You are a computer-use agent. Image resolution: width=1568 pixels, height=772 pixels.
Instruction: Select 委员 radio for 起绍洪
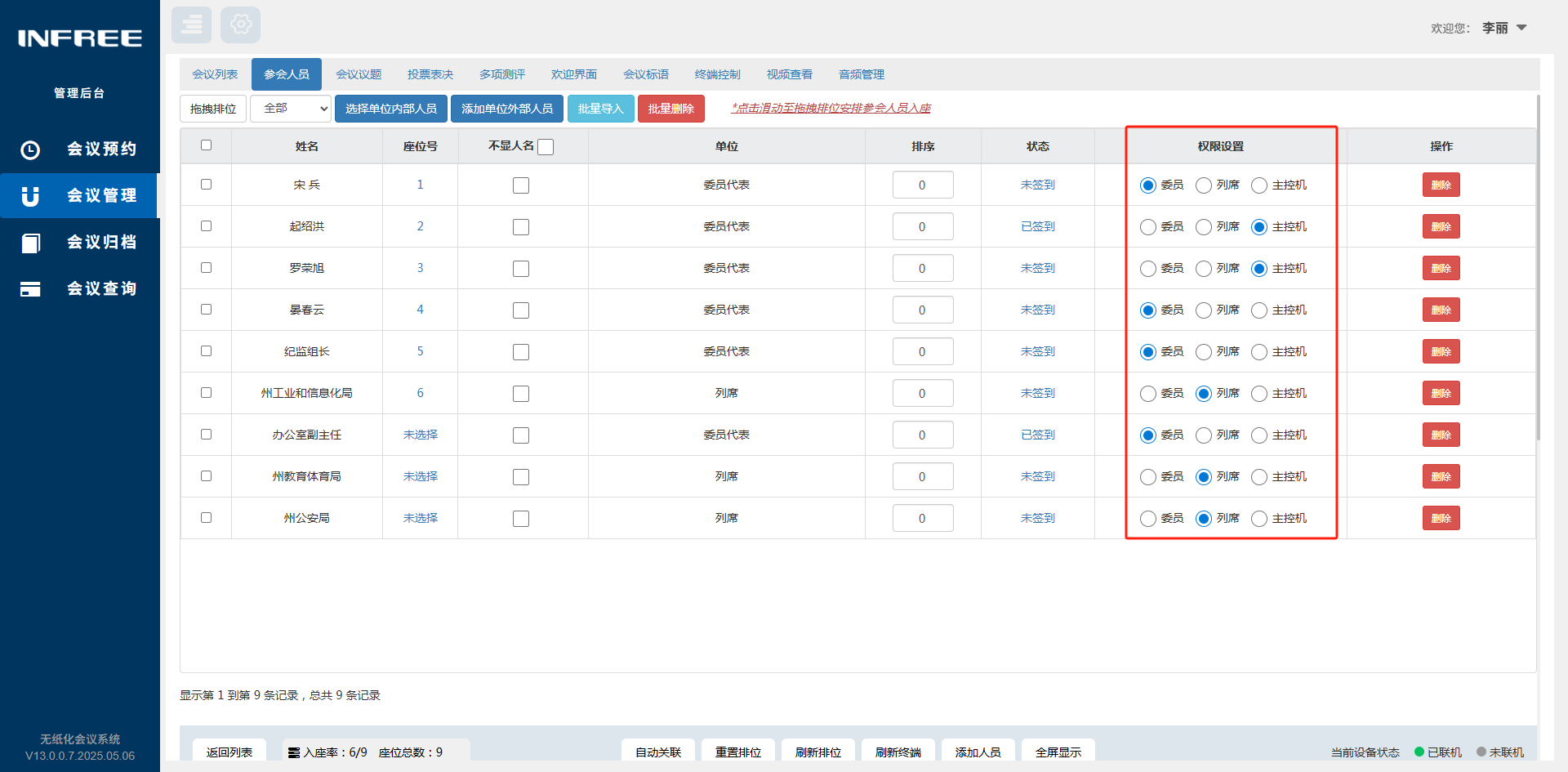click(x=1148, y=227)
